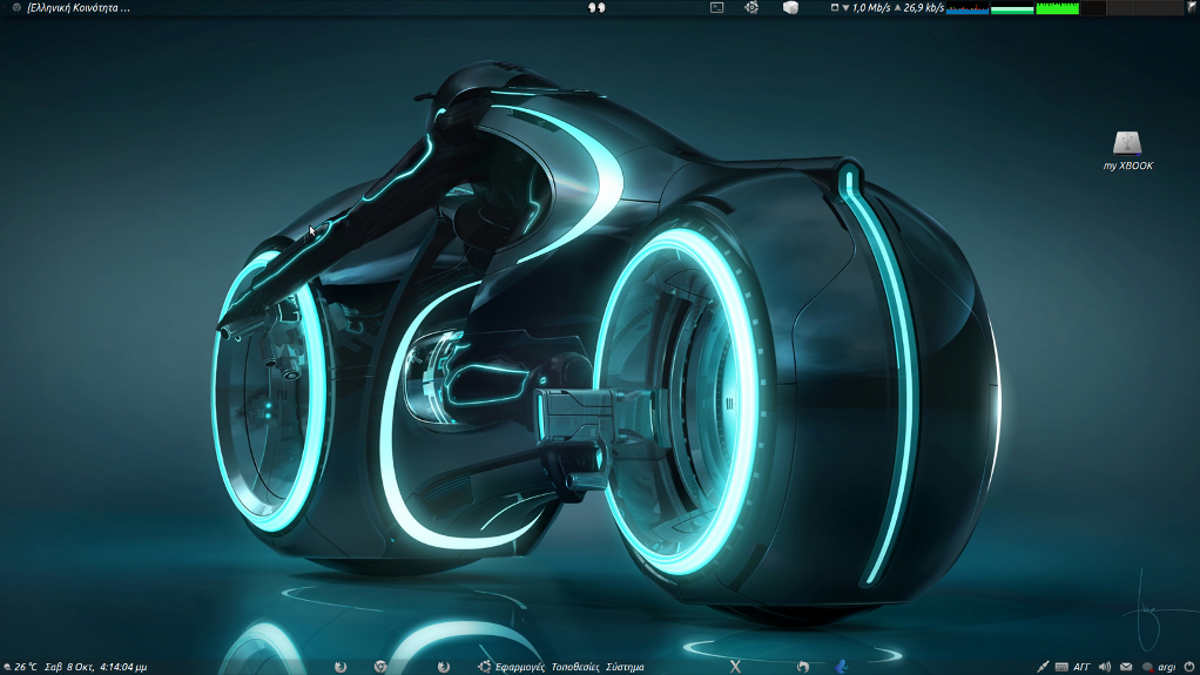Click the blue launcher icon on bottom panel
Image resolution: width=1200 pixels, height=675 pixels.
pyautogui.click(x=842, y=666)
